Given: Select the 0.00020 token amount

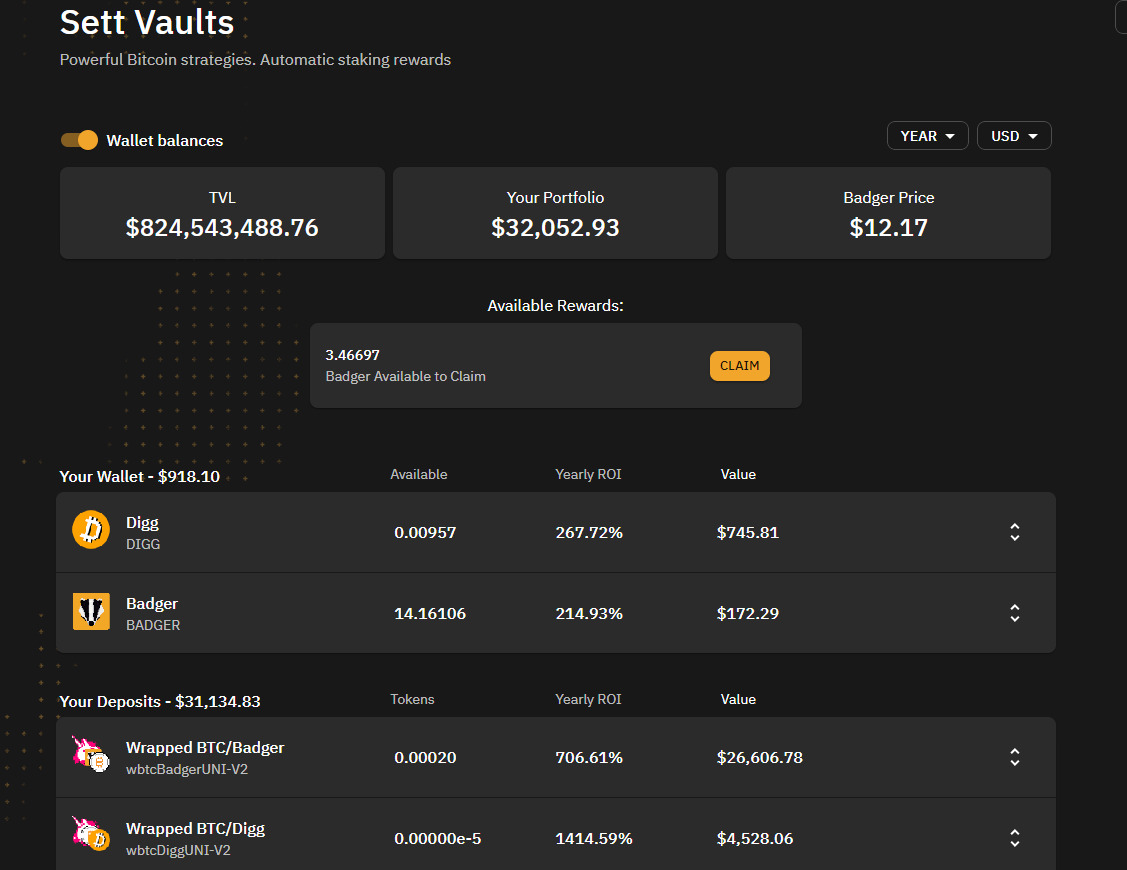Looking at the screenshot, I should coord(425,757).
